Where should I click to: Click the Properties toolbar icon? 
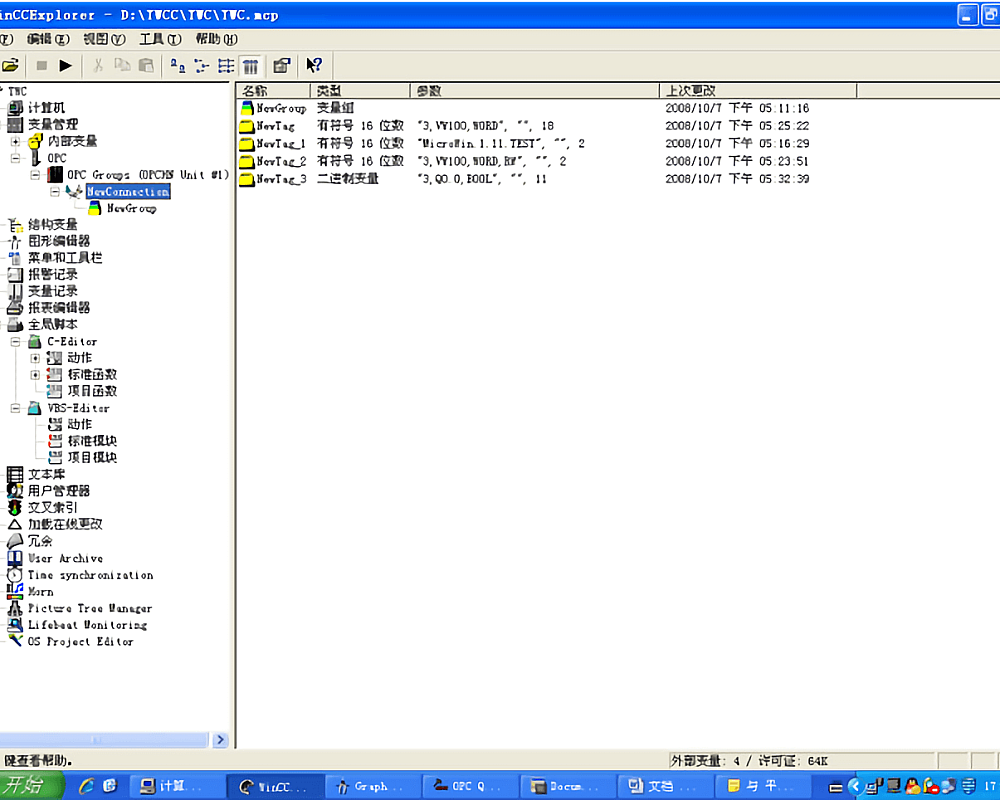(x=281, y=66)
